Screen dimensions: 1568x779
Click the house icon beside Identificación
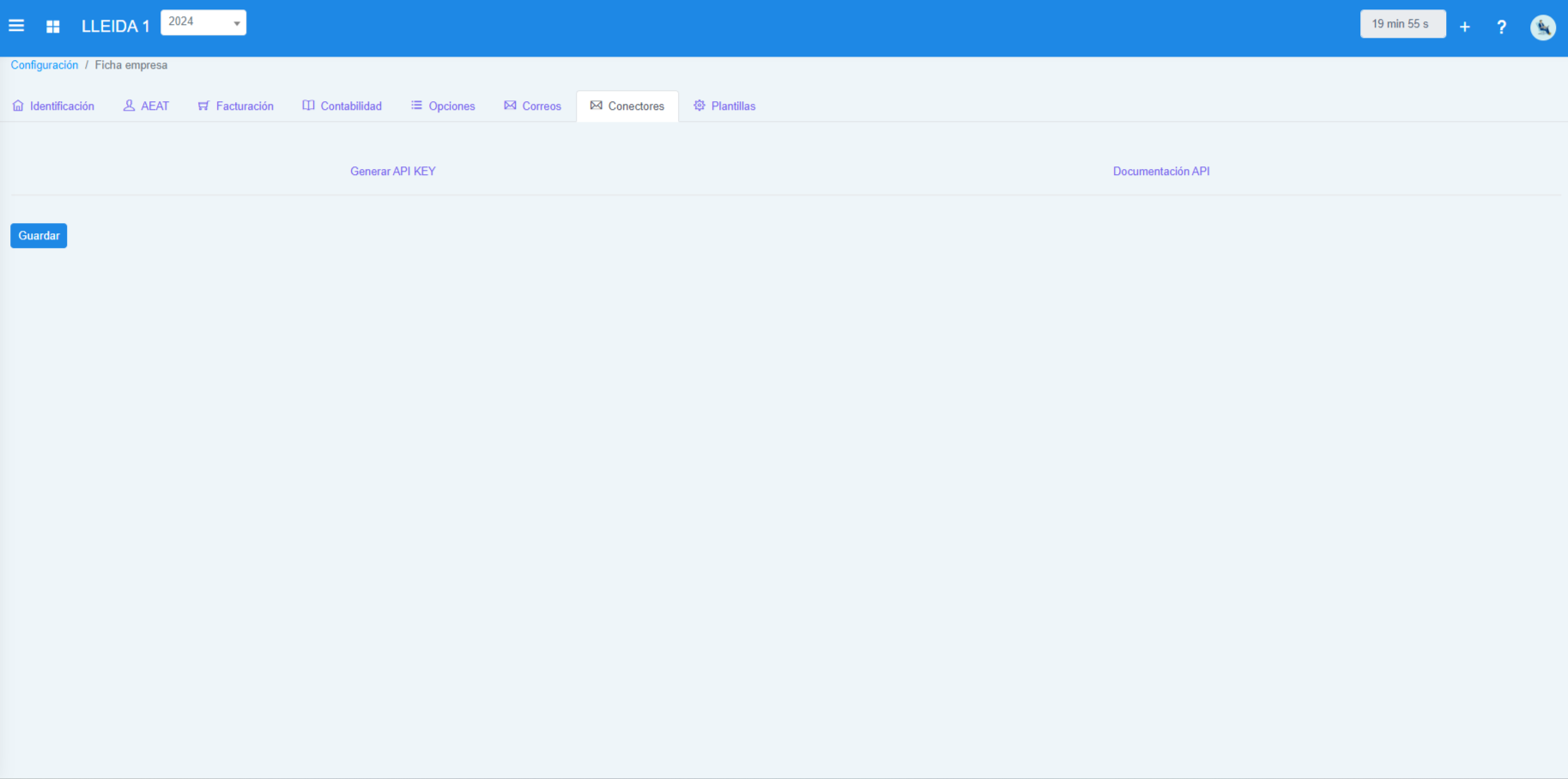18,106
